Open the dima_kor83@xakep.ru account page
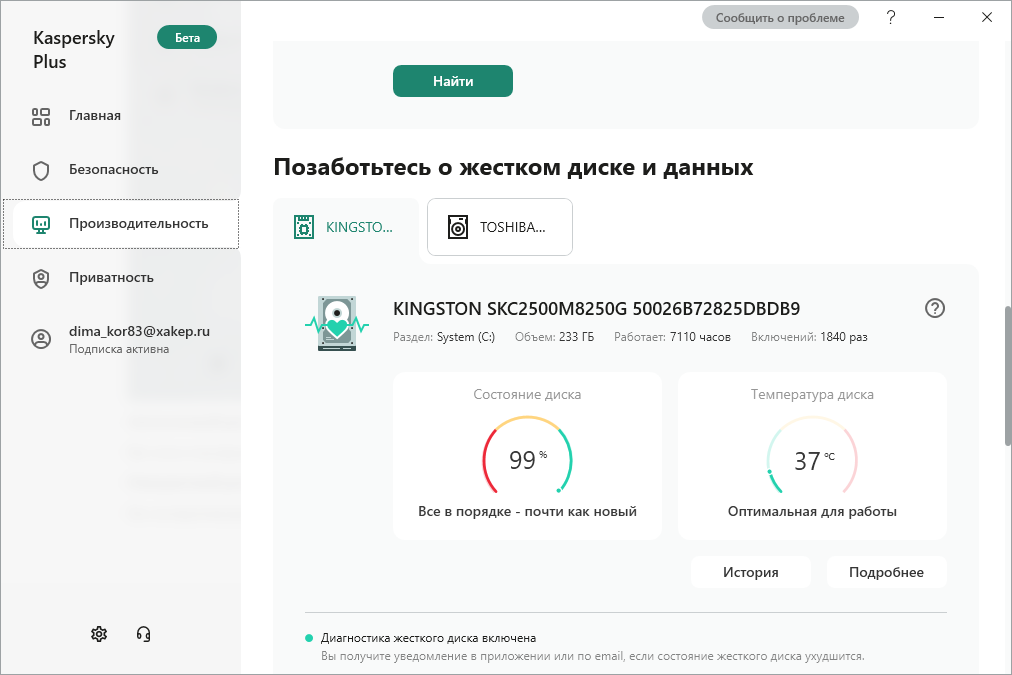This screenshot has width=1012, height=675. pyautogui.click(x=121, y=339)
